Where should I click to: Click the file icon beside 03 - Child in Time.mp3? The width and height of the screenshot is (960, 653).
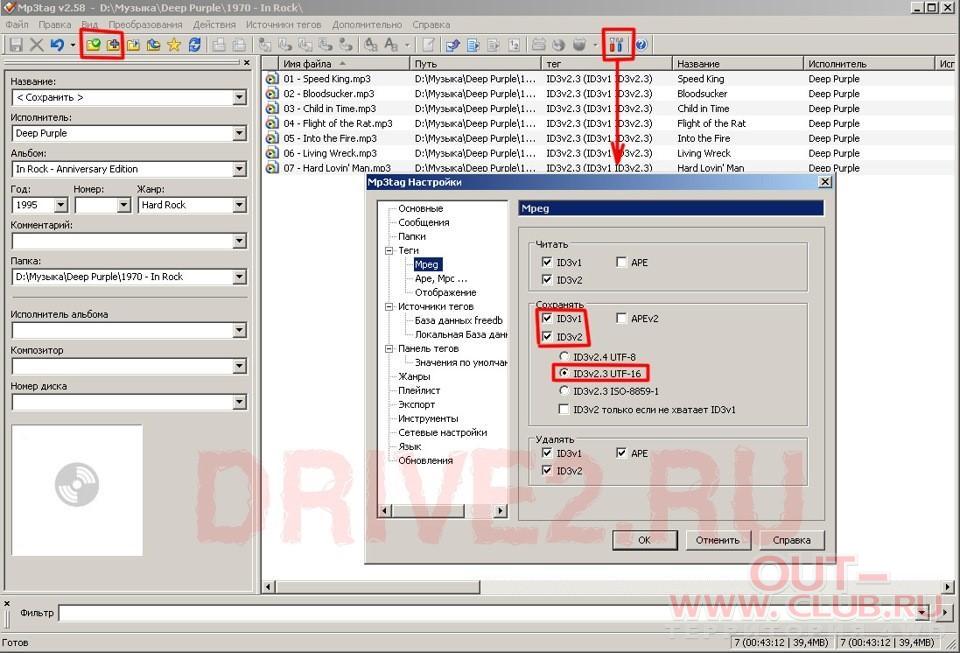272,108
